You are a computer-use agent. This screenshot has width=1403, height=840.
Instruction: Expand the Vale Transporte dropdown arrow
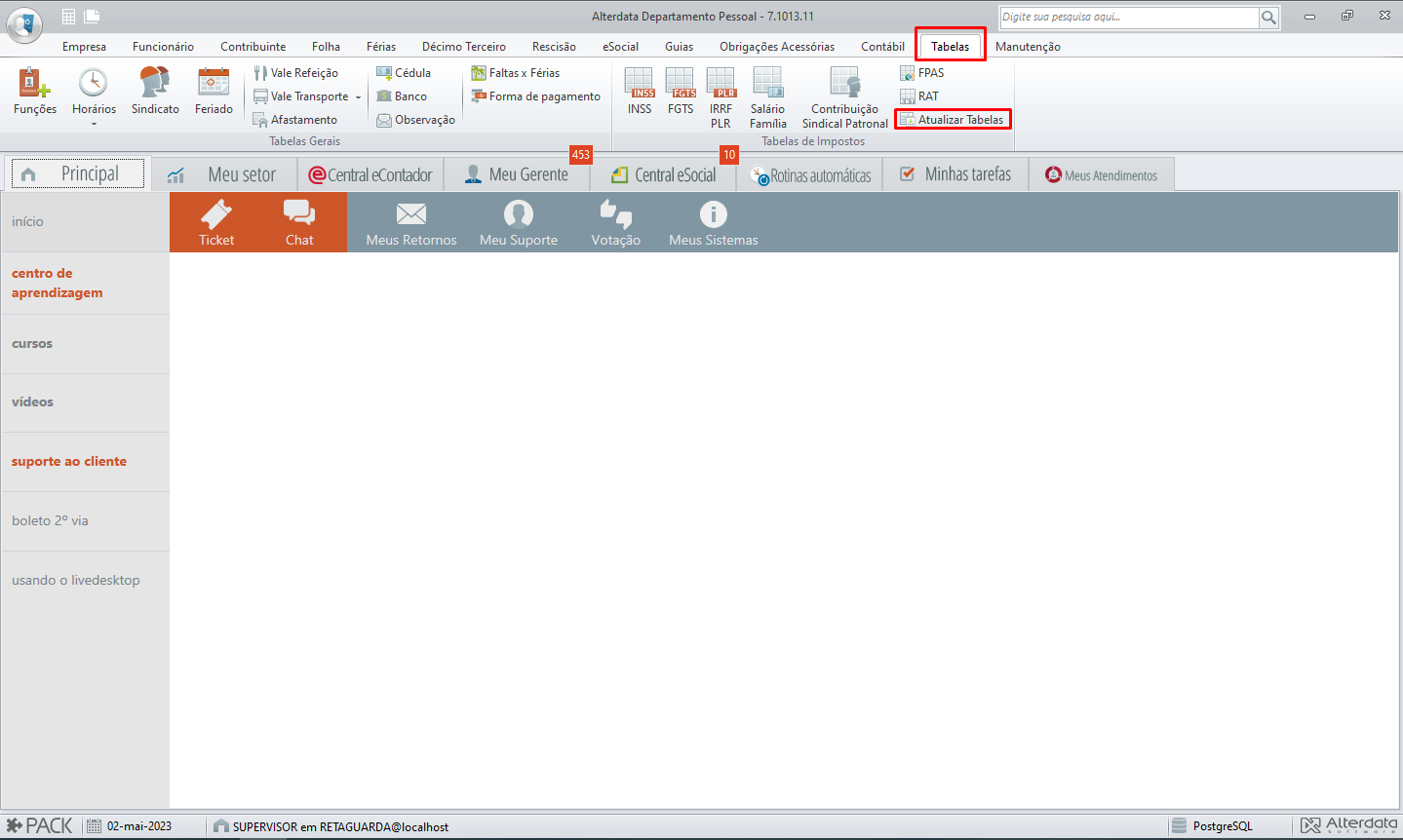coord(358,96)
